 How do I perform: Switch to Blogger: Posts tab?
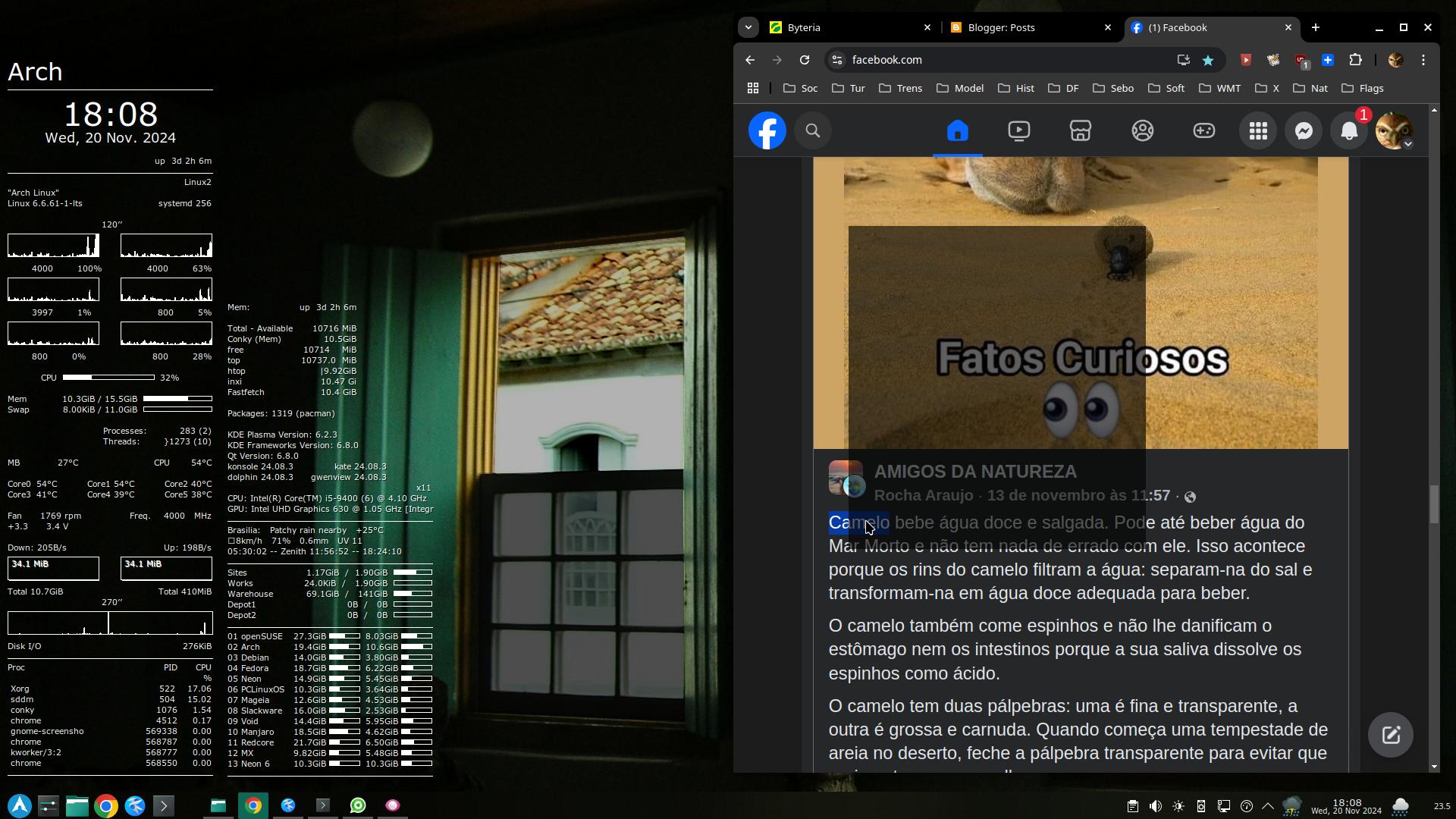point(1031,27)
